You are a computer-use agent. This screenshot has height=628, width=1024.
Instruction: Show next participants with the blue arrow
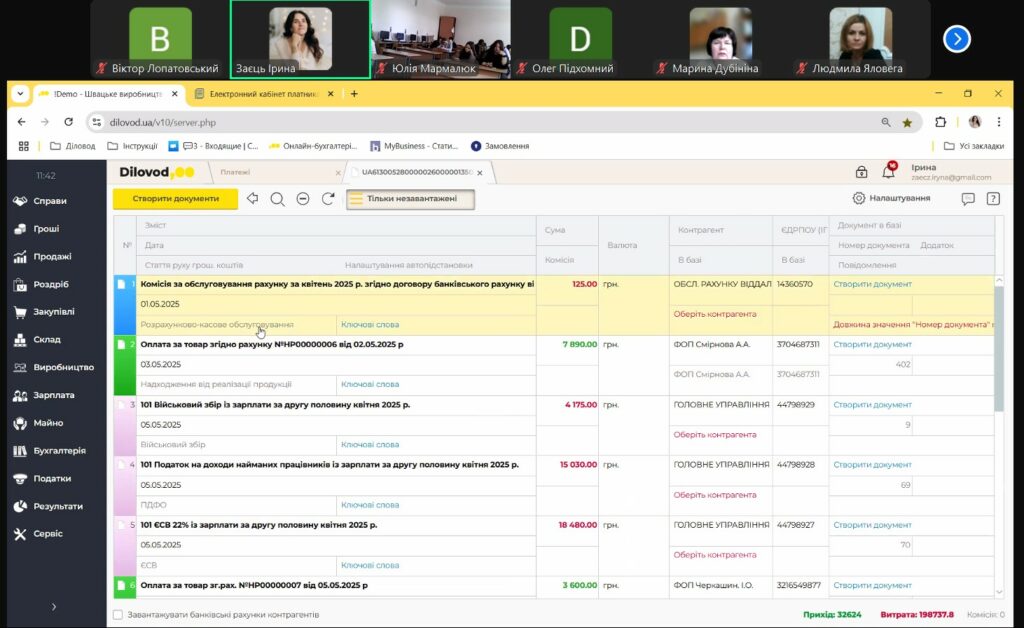(957, 39)
